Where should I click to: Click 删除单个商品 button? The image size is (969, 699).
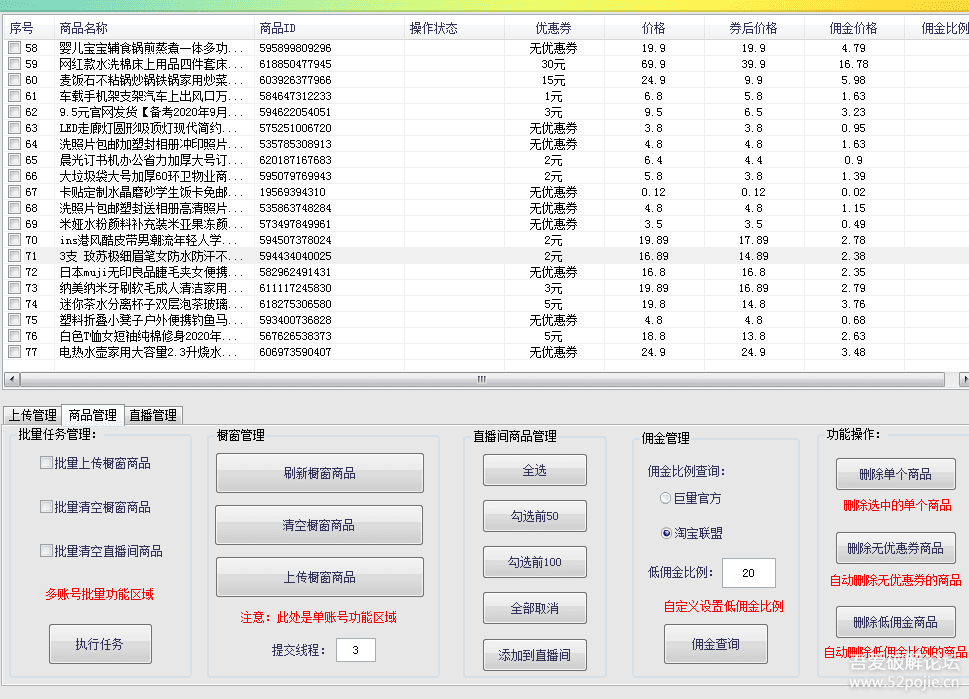tap(895, 474)
